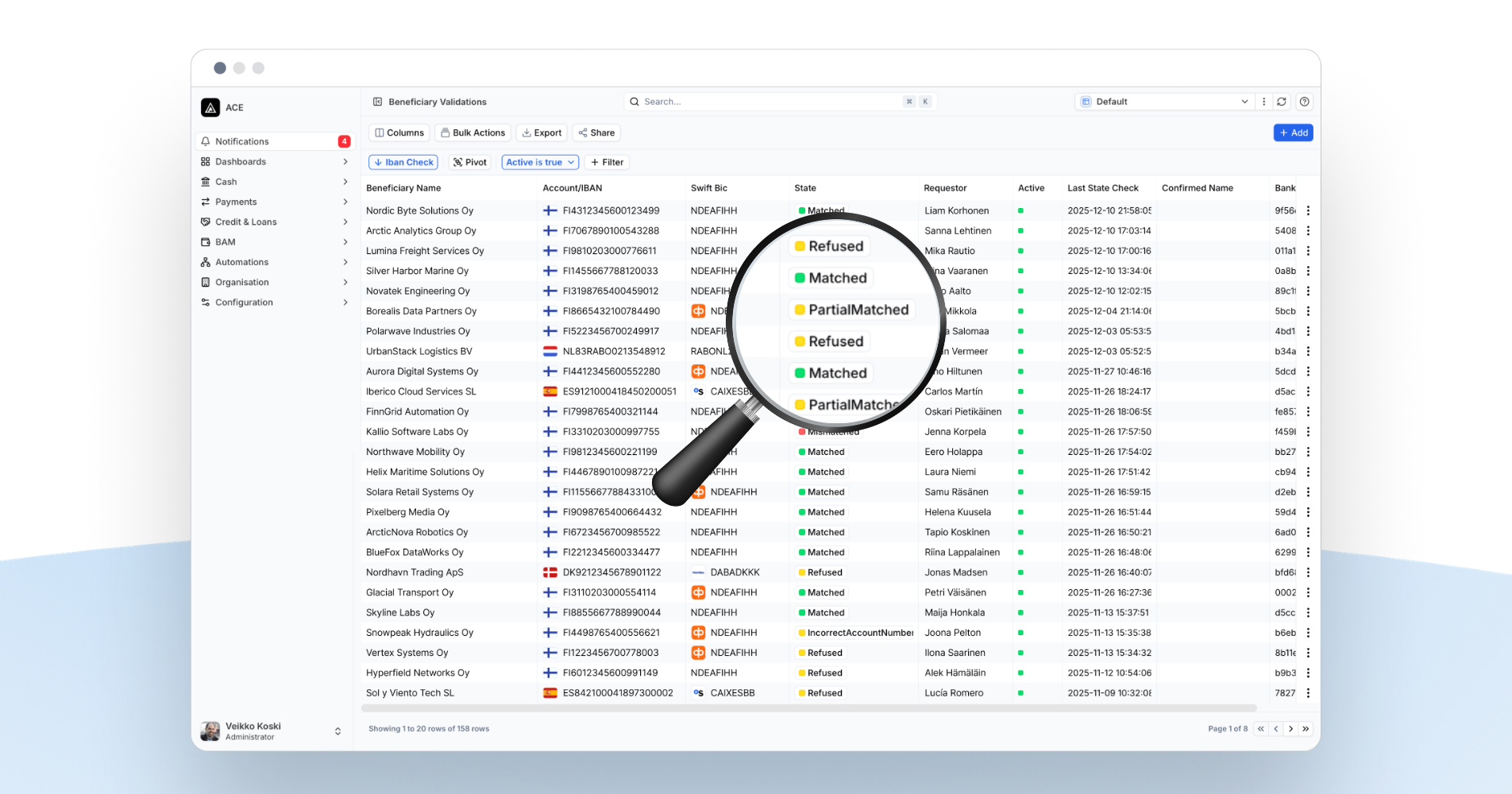Open the Default view dropdown
This screenshot has width=1512, height=794.
click(1164, 102)
